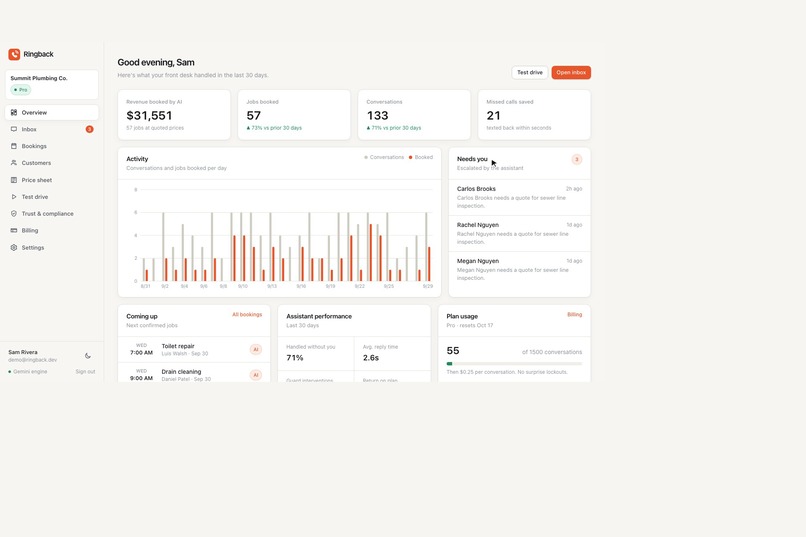This screenshot has height=537, width=806.
Task: Click the Conversations 133 card
Action: 414,115
